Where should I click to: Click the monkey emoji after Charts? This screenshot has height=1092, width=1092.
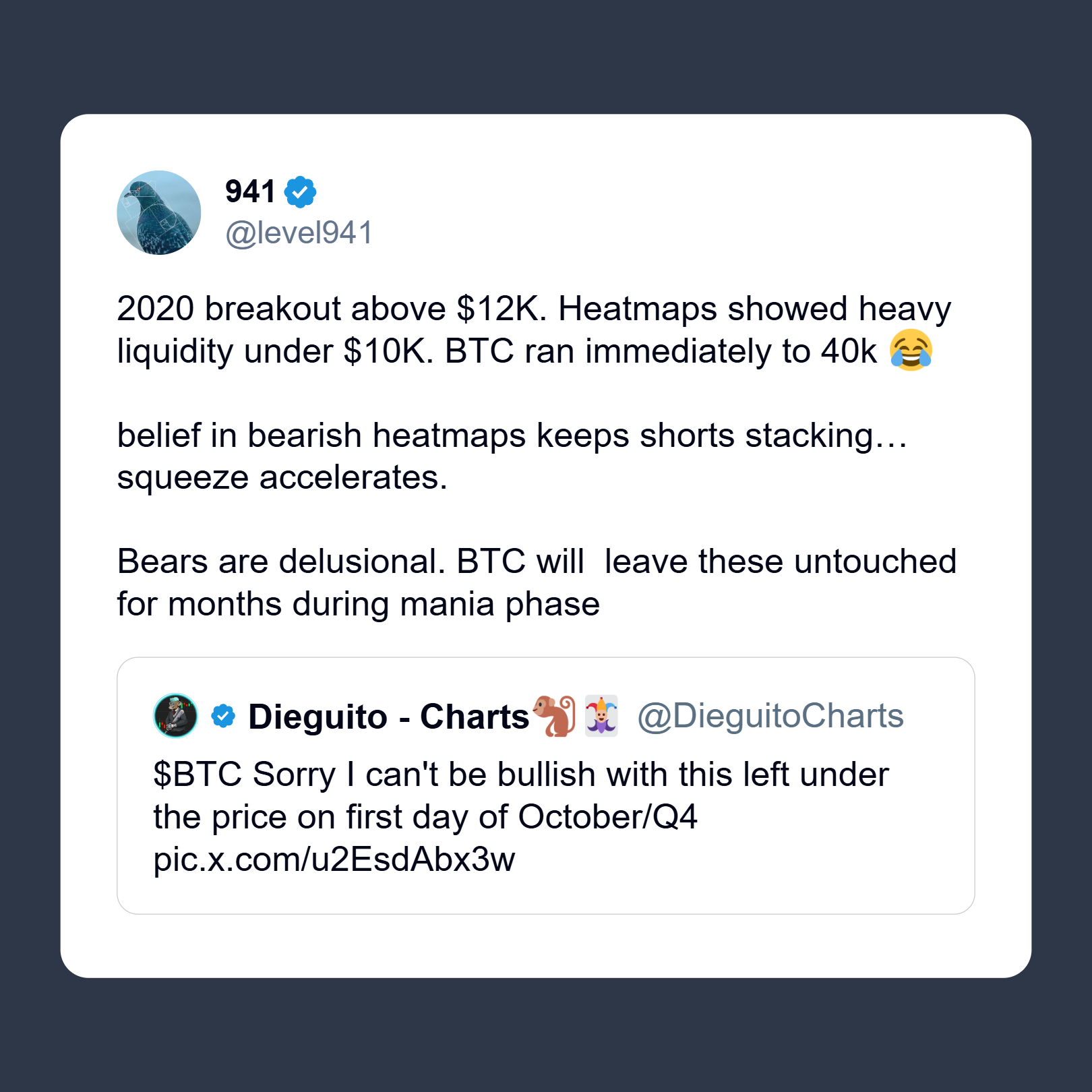pos(554,716)
